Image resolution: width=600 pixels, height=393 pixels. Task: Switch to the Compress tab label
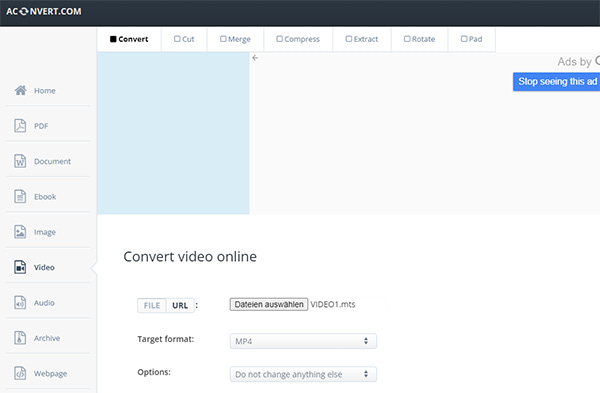302,39
